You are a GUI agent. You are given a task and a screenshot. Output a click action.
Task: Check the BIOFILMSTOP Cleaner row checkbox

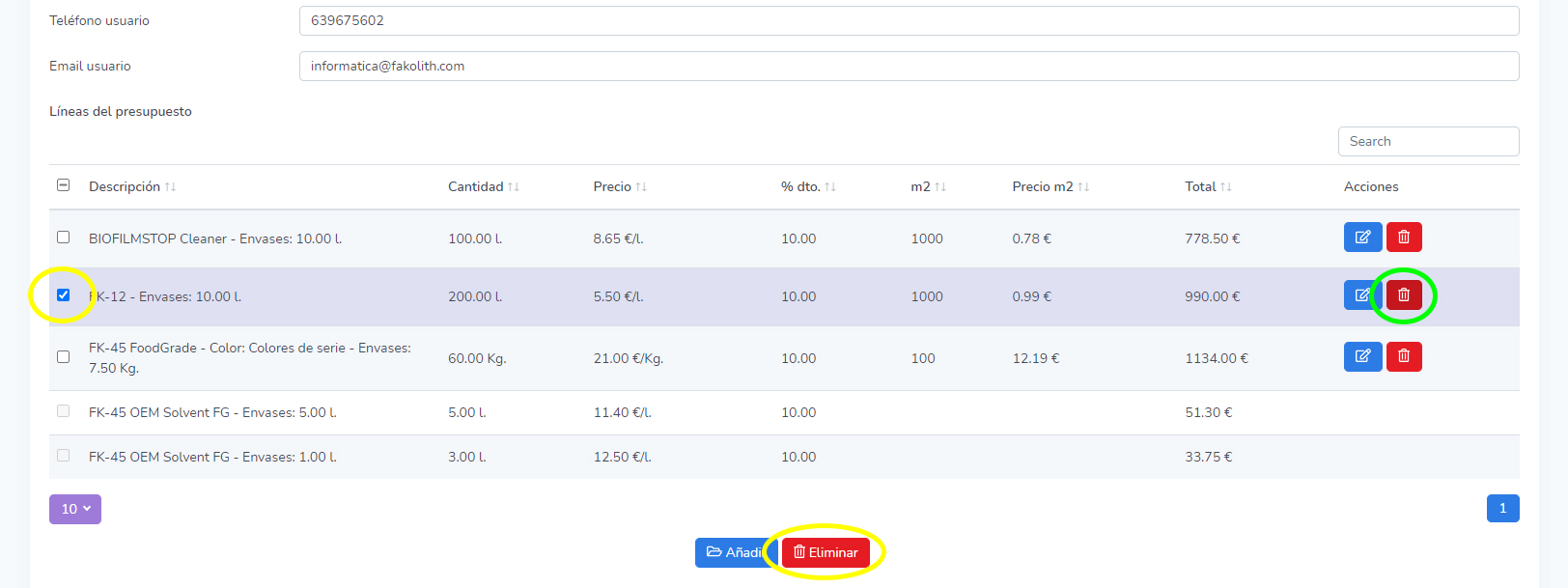(64, 238)
